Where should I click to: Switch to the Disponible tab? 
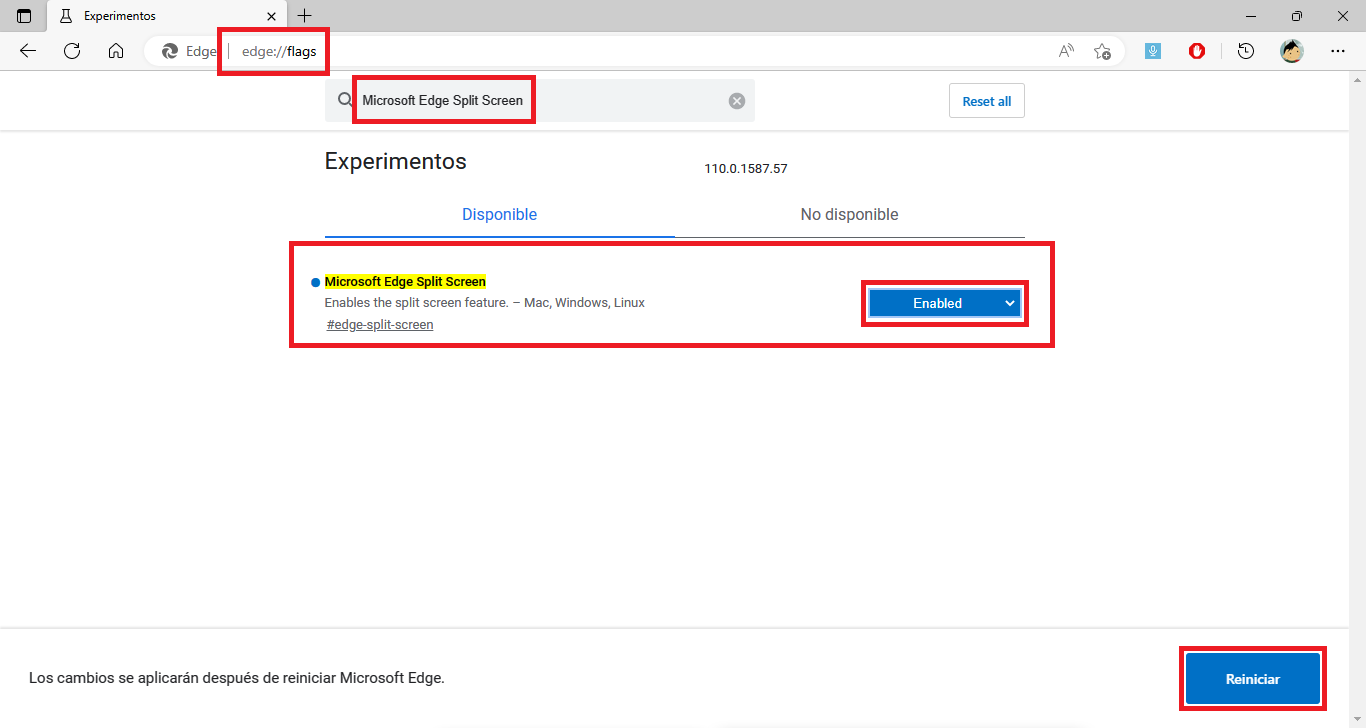[x=499, y=215]
